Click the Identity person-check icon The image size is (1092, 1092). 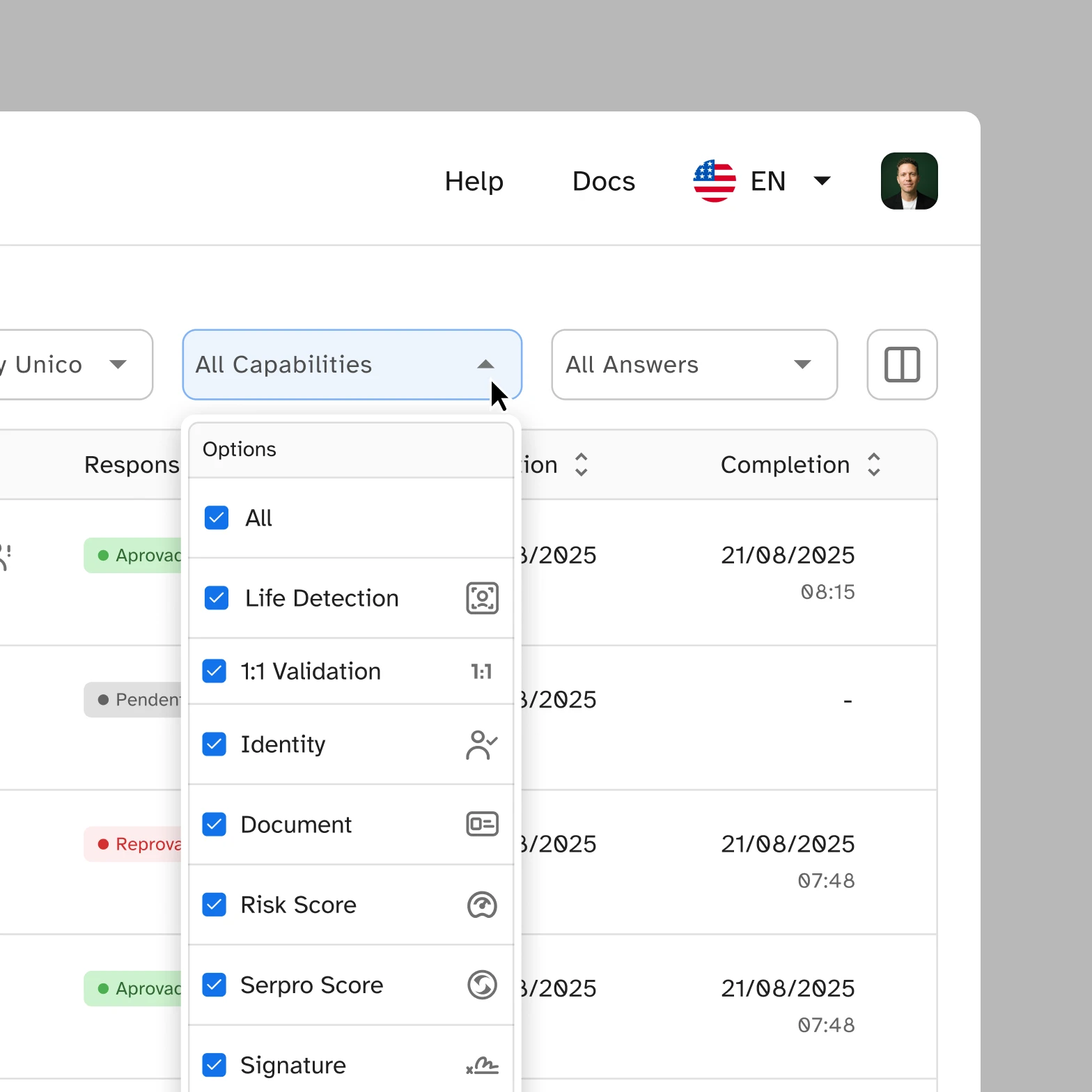tap(482, 744)
